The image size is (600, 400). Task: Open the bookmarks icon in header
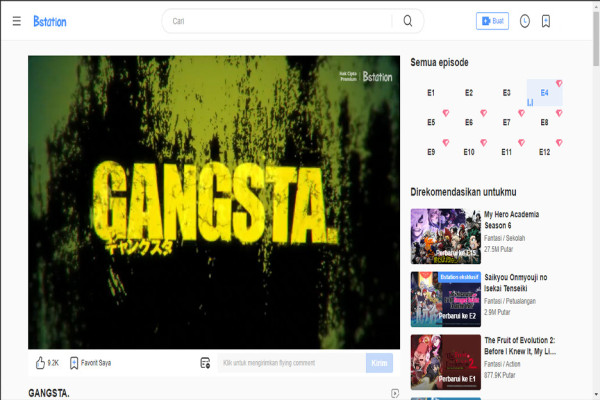[546, 21]
